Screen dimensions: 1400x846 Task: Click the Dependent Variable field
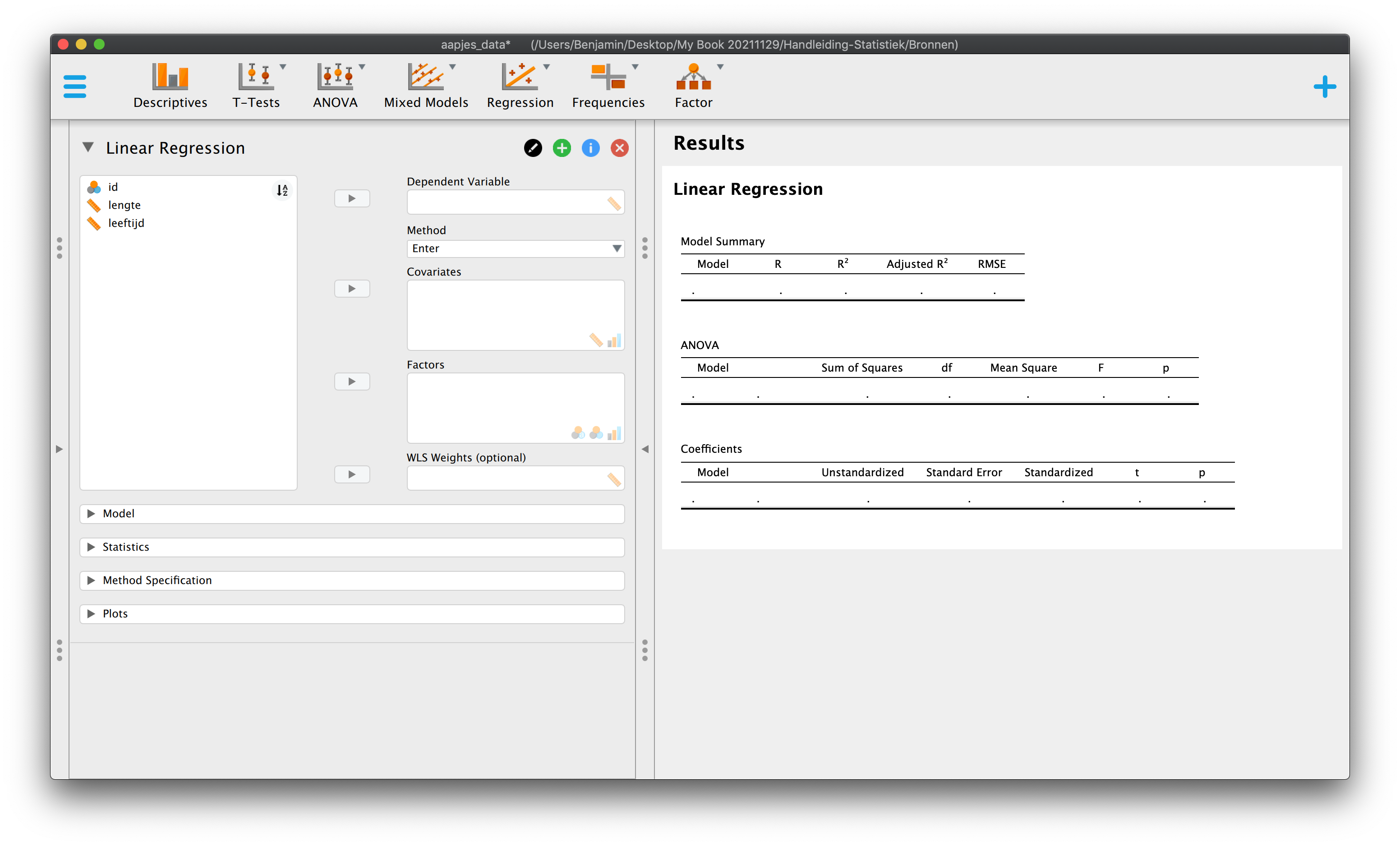coord(516,202)
